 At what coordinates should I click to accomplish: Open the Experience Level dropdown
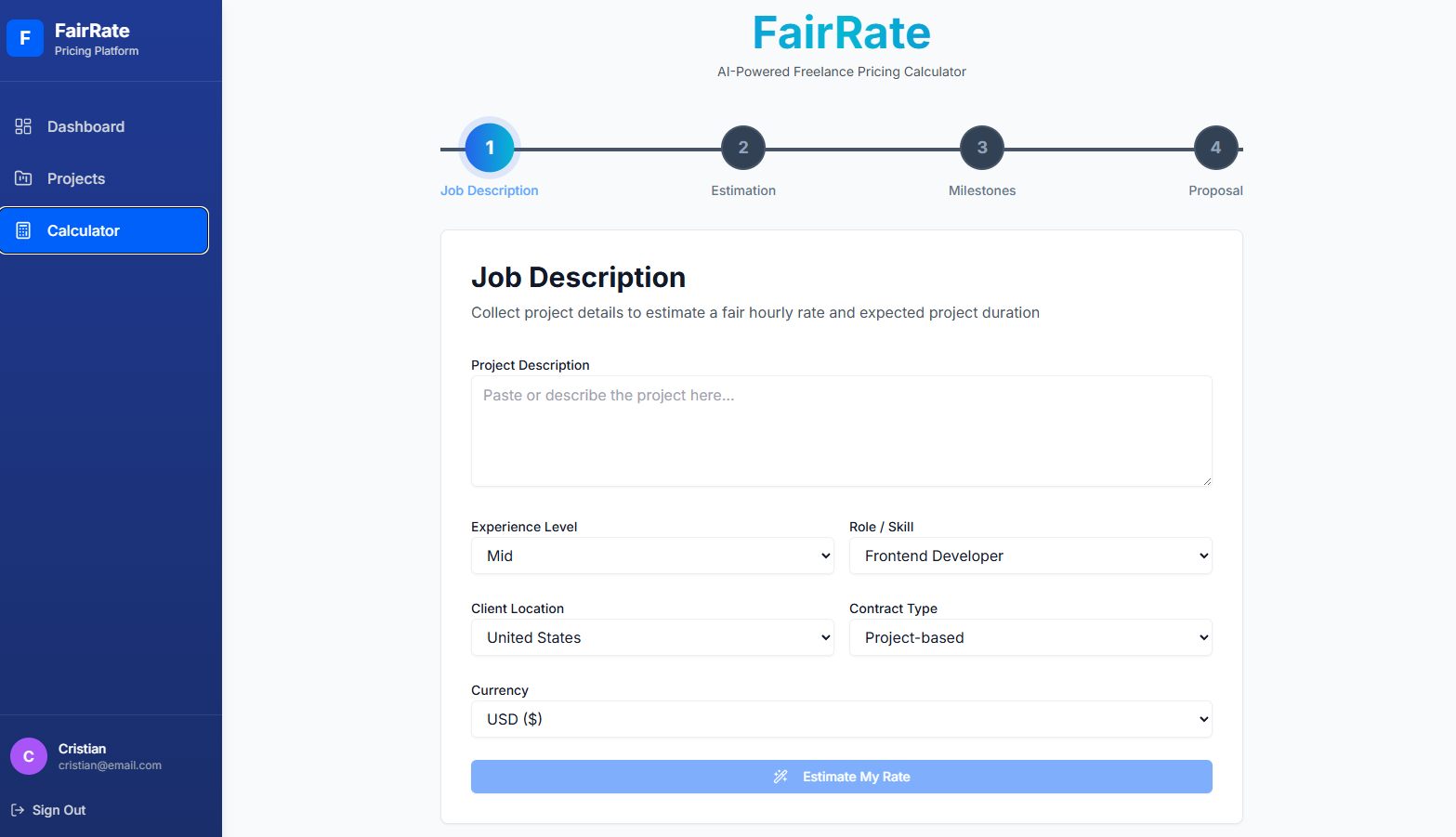pyautogui.click(x=652, y=556)
